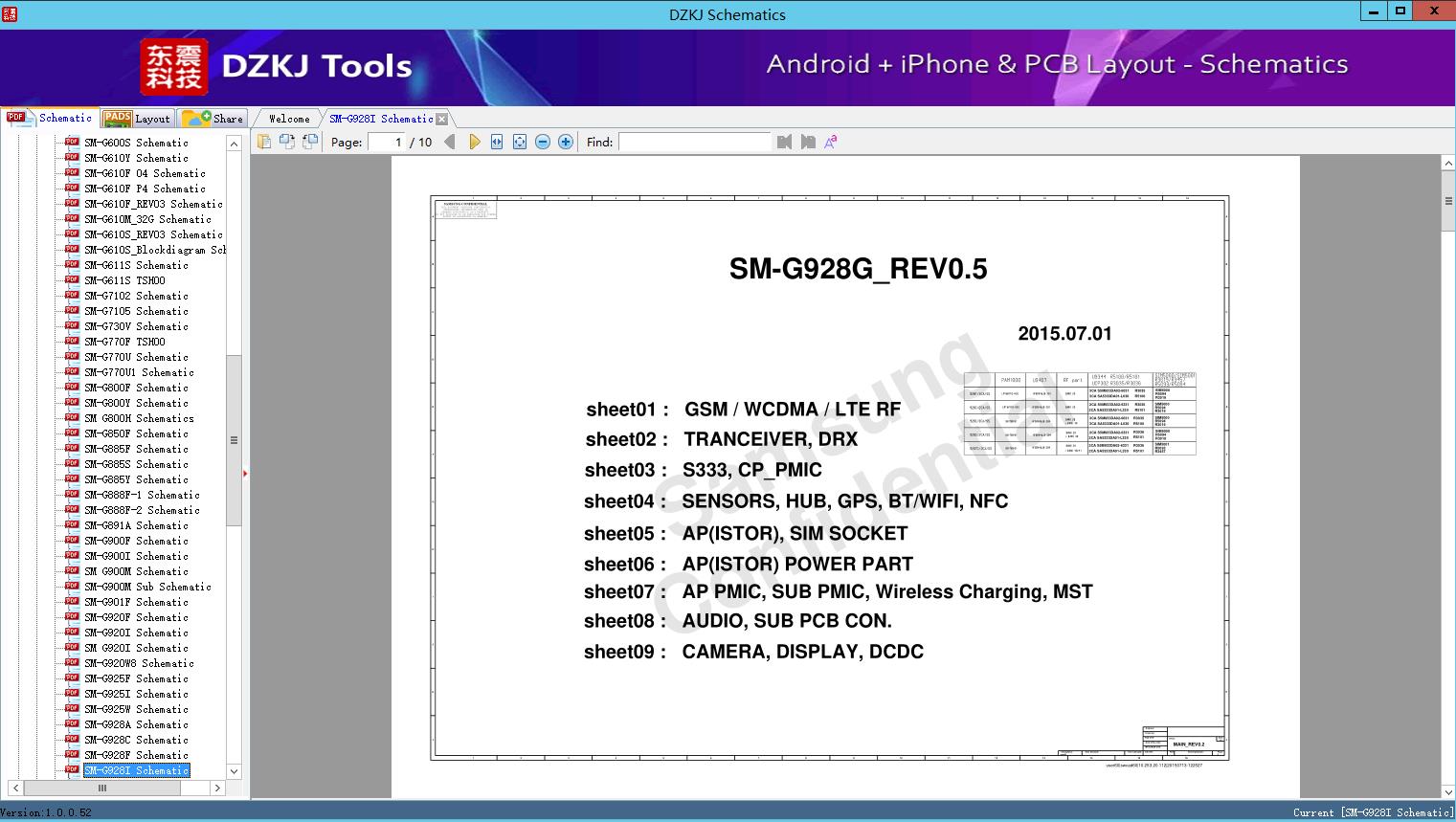Click the Find search field
The height and width of the screenshot is (822, 1456).
click(x=695, y=142)
